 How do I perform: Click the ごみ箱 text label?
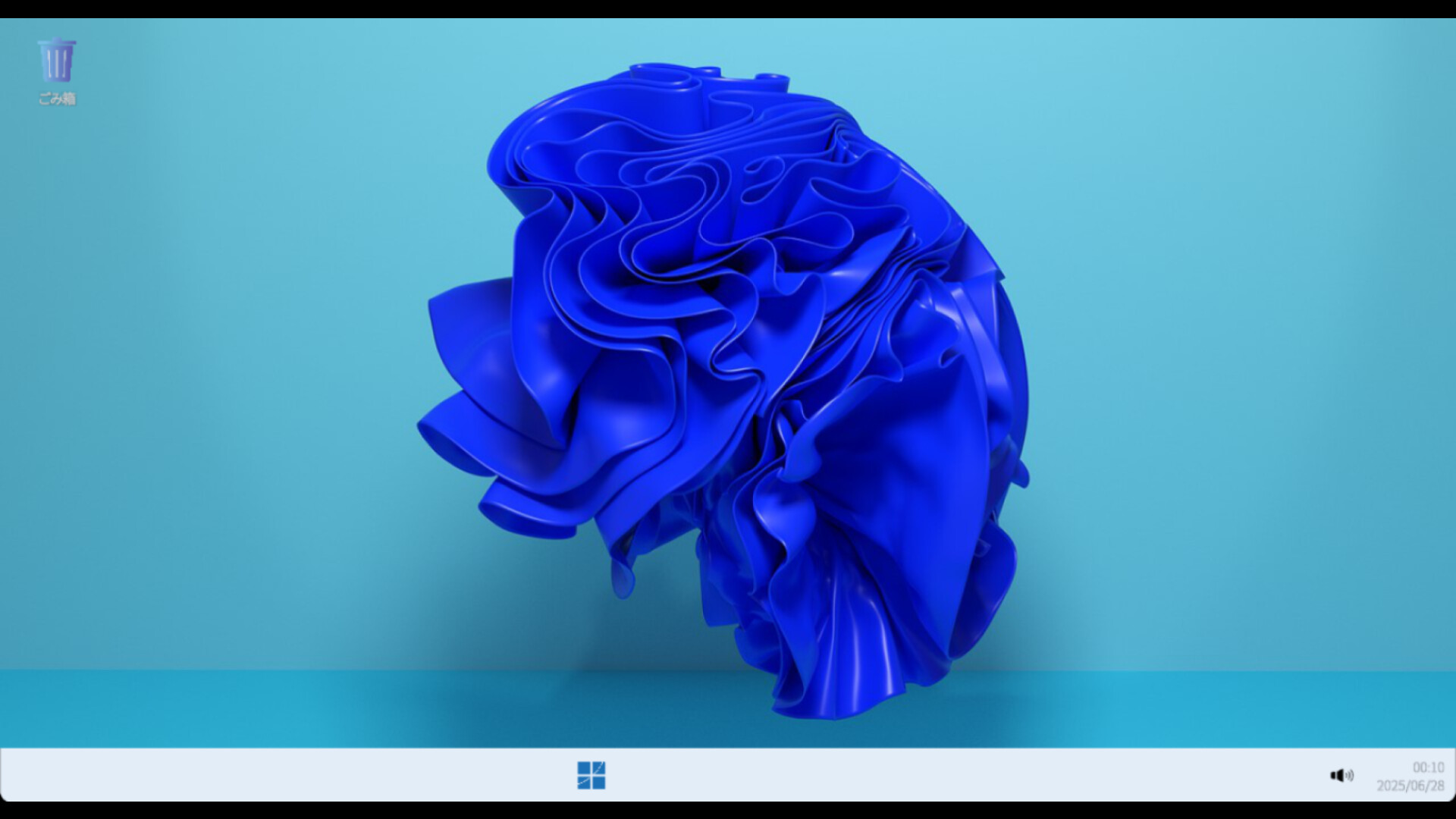[x=57, y=99]
